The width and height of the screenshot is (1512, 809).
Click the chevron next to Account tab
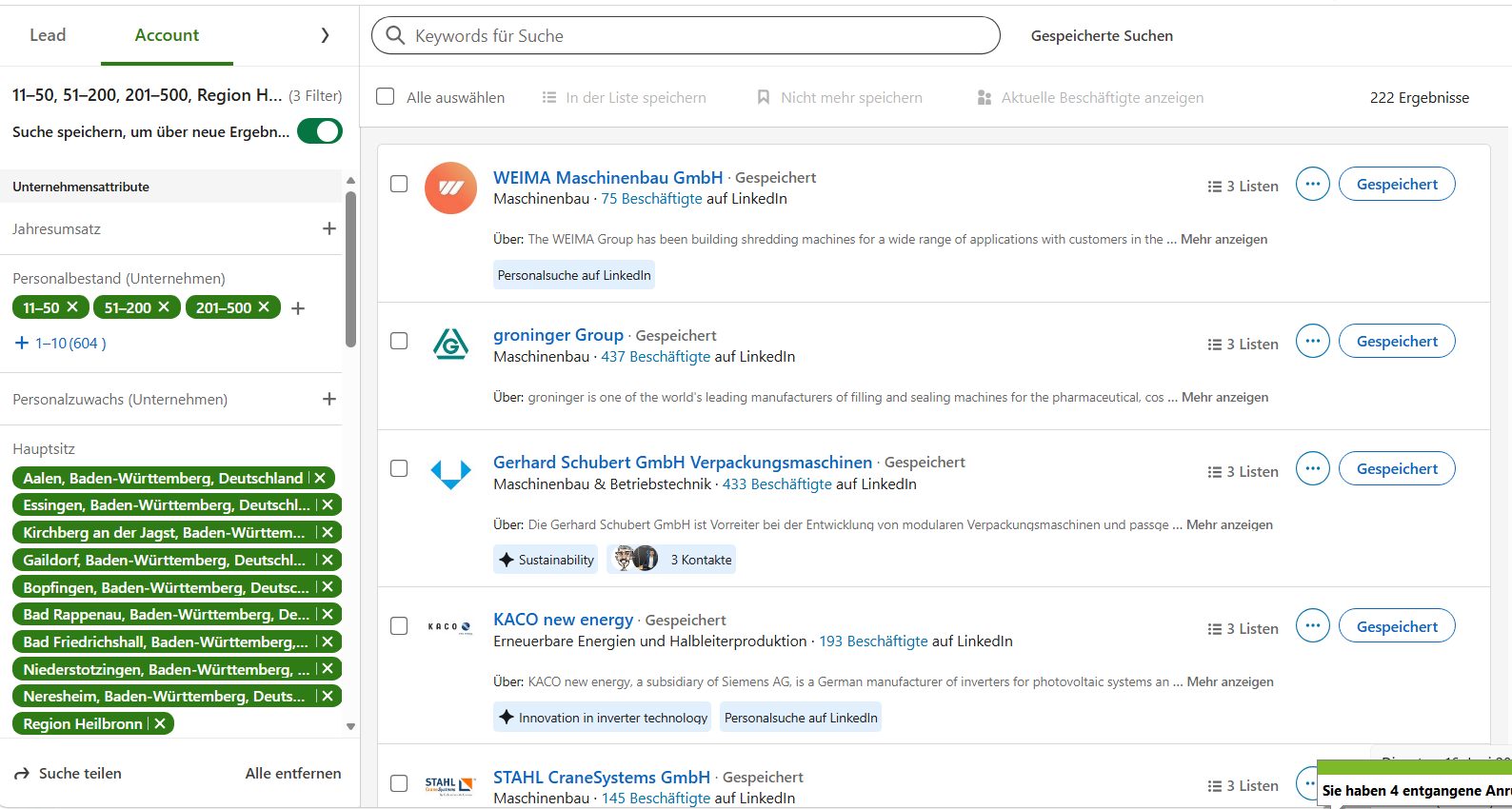click(x=325, y=35)
